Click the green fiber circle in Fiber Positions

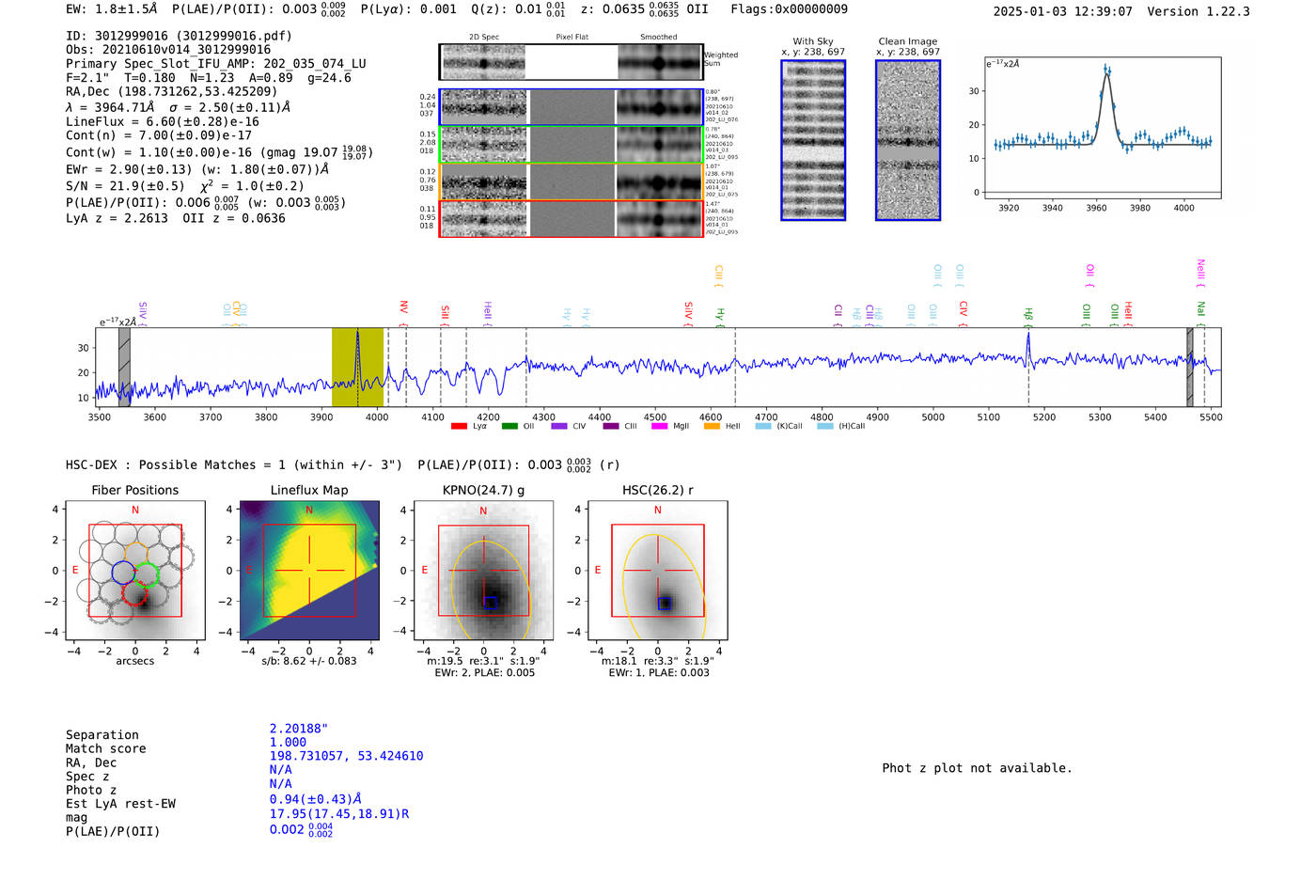pos(147,574)
